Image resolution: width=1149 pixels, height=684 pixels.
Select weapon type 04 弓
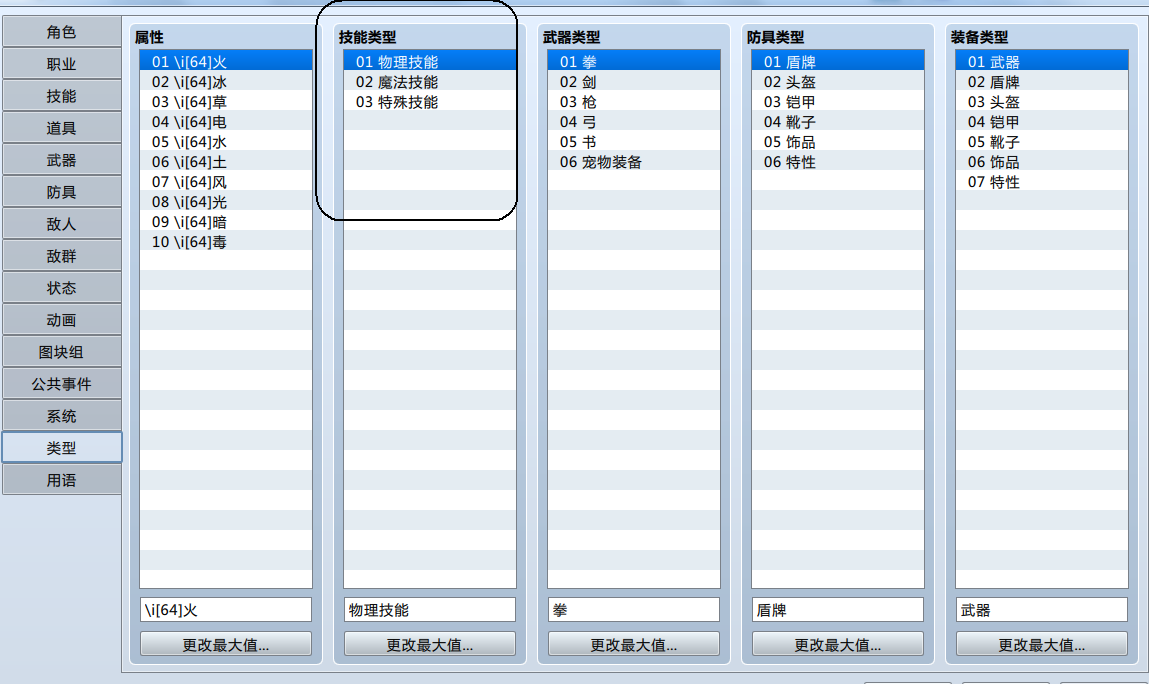(634, 122)
